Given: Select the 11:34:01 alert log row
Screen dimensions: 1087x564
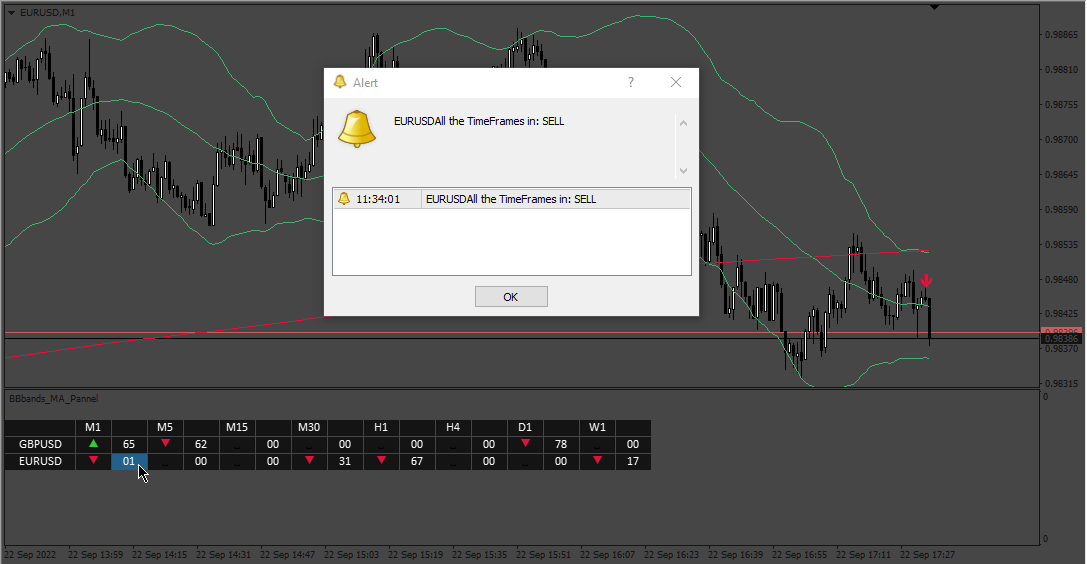Looking at the screenshot, I should coord(512,199).
